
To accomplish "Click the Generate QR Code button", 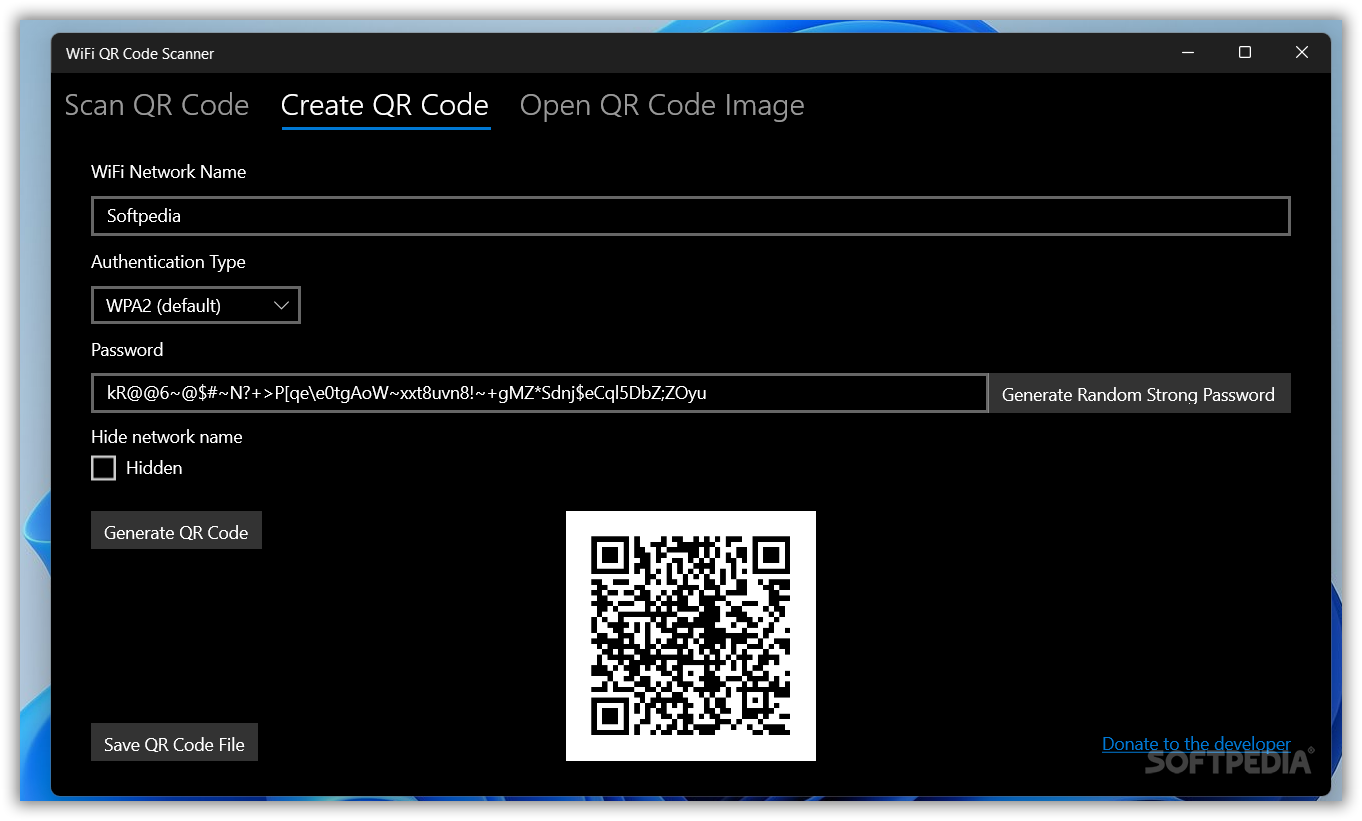I will tap(176, 532).
